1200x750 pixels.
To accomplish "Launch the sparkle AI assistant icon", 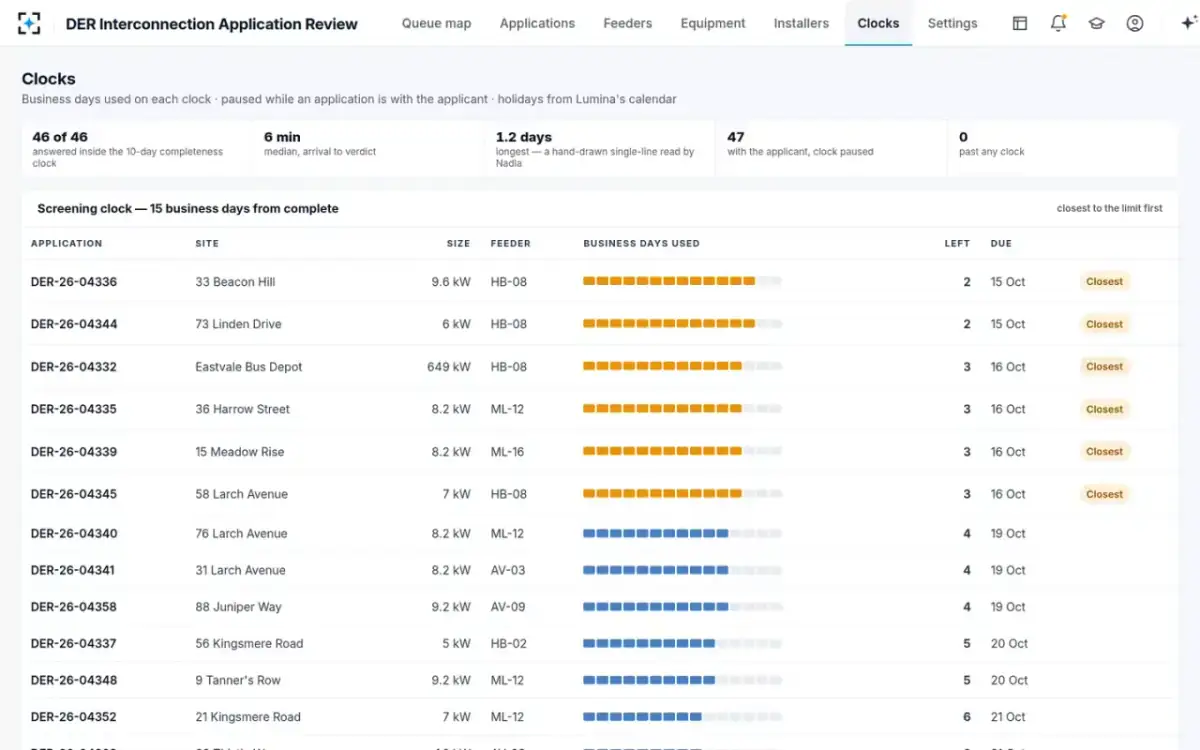I will (1187, 23).
